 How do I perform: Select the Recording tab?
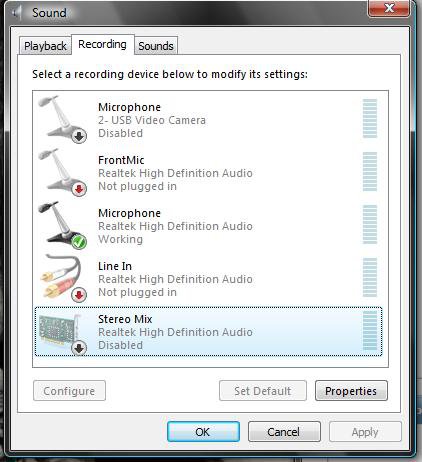click(x=103, y=44)
